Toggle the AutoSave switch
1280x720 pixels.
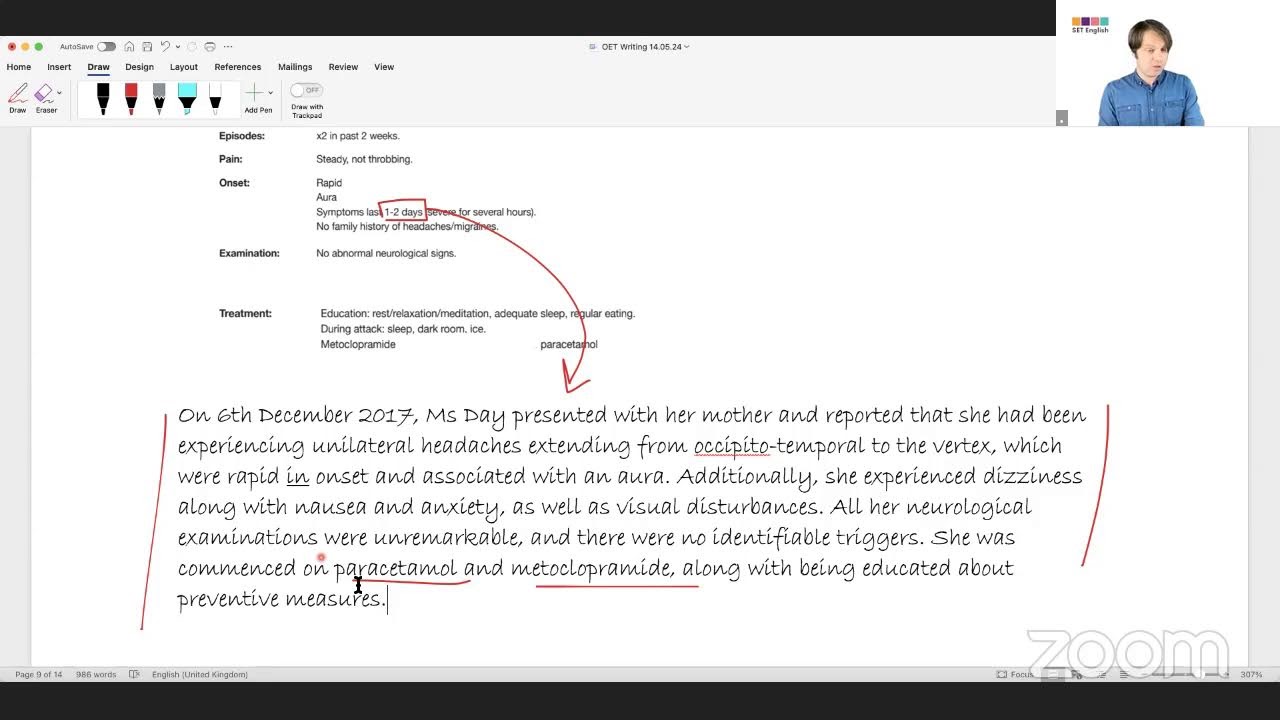(106, 47)
